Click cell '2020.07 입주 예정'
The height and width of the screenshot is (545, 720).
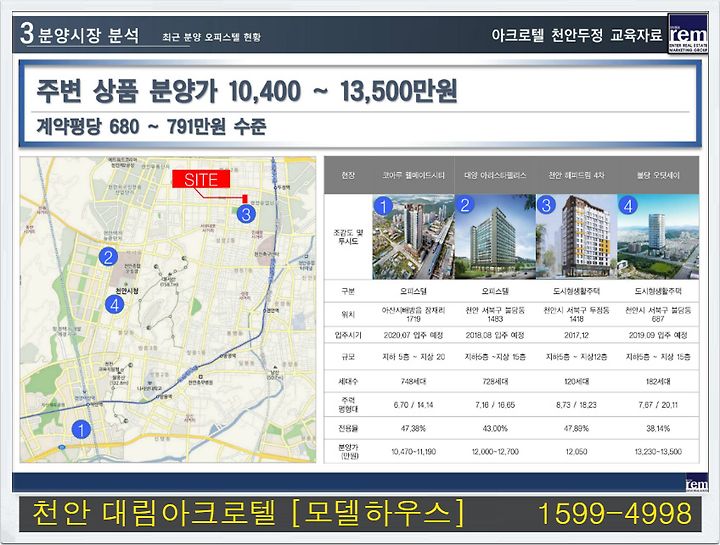(x=413, y=335)
